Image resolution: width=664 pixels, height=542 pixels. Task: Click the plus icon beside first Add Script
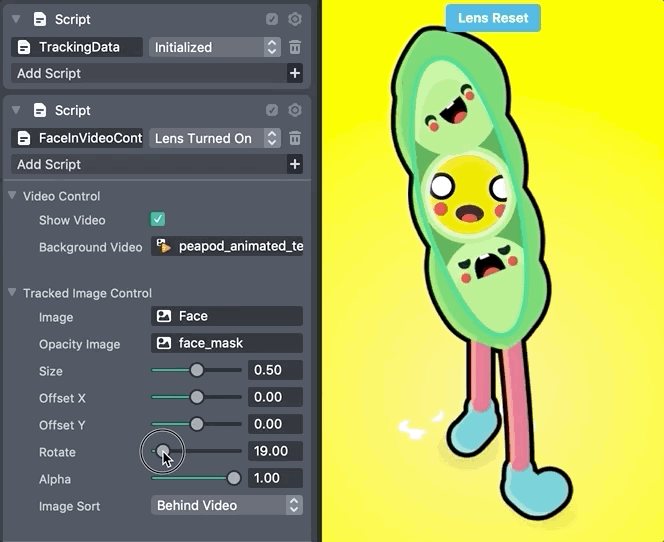tap(295, 73)
